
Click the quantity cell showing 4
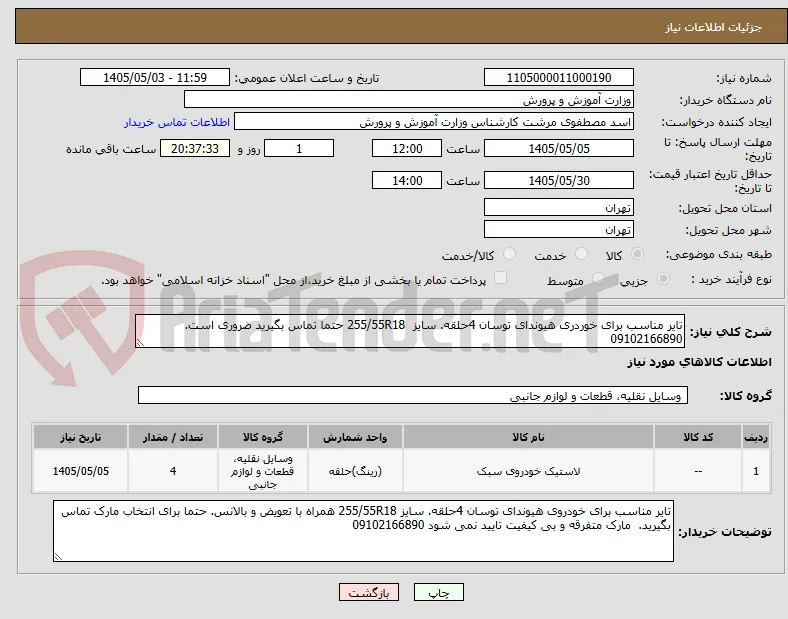(173, 471)
